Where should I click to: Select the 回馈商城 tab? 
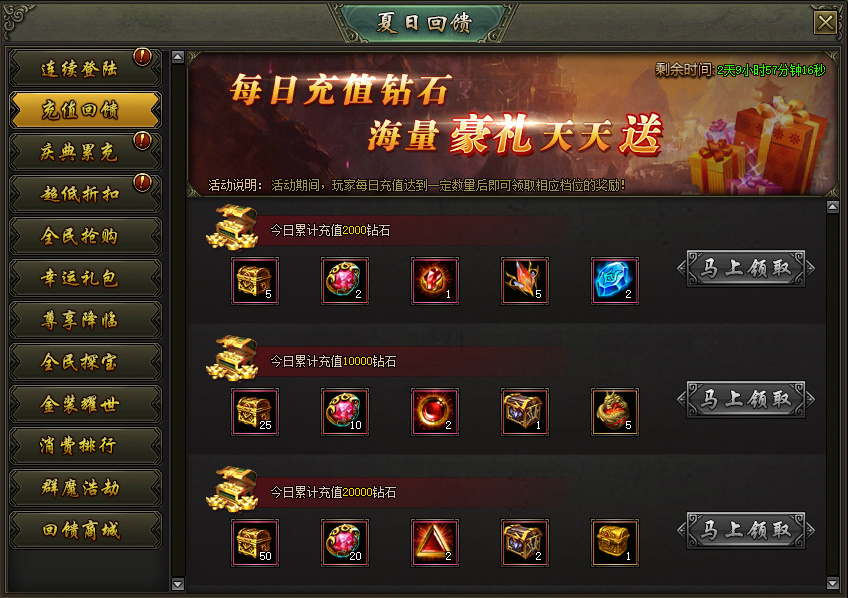pyautogui.click(x=85, y=530)
